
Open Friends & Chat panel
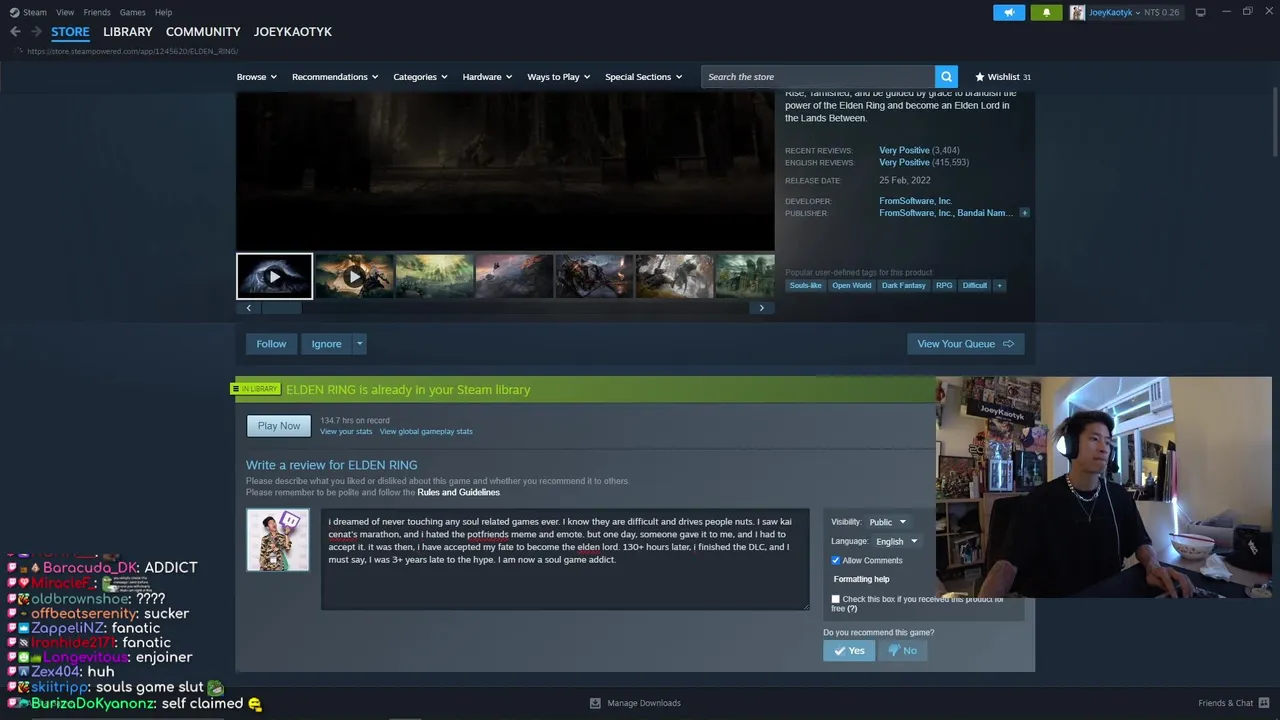pos(1232,703)
